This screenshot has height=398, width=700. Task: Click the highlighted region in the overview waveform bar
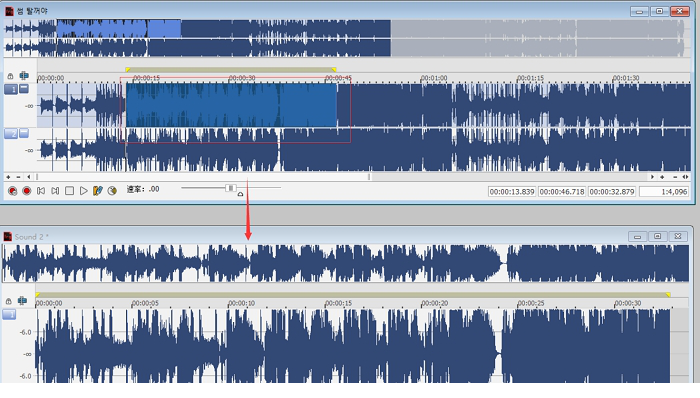(118, 29)
